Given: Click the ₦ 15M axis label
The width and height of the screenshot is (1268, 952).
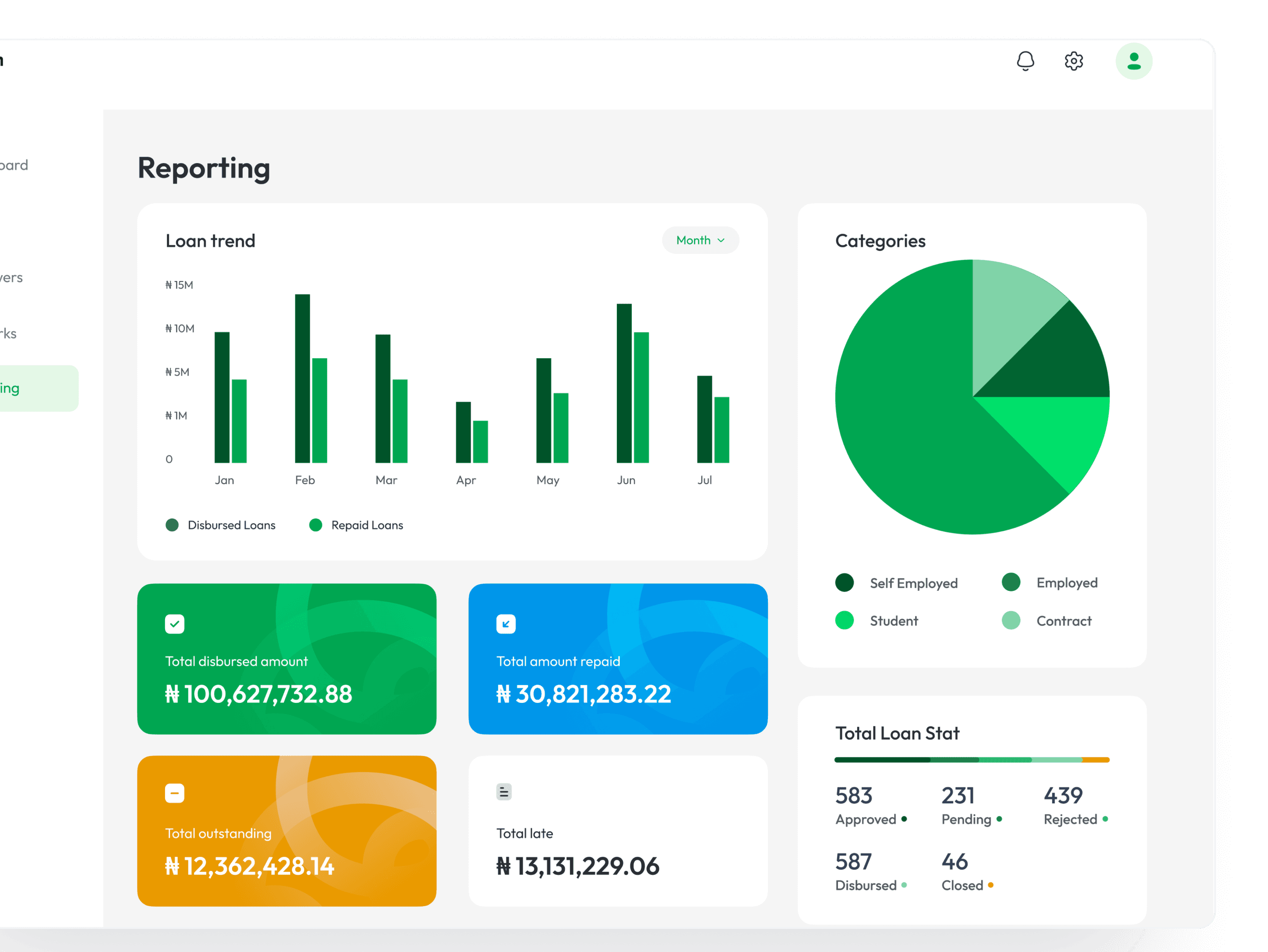Looking at the screenshot, I should (179, 284).
